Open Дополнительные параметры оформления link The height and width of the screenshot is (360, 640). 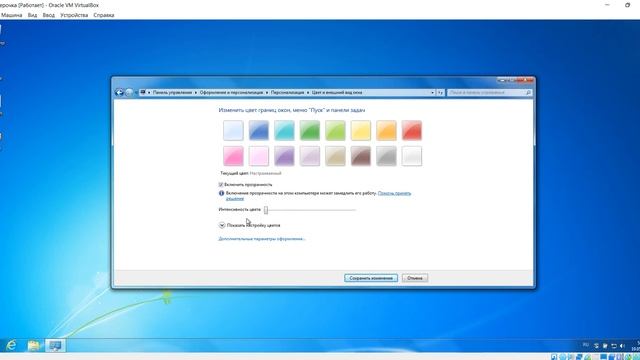tap(262, 239)
